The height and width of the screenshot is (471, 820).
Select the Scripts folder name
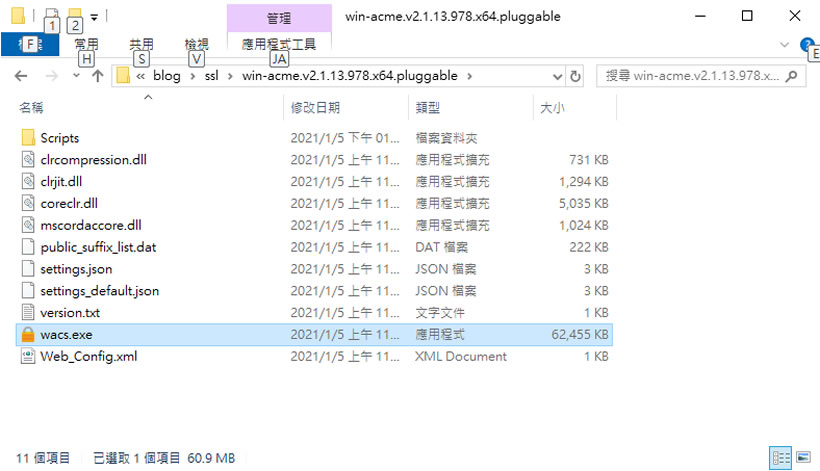click(x=60, y=138)
